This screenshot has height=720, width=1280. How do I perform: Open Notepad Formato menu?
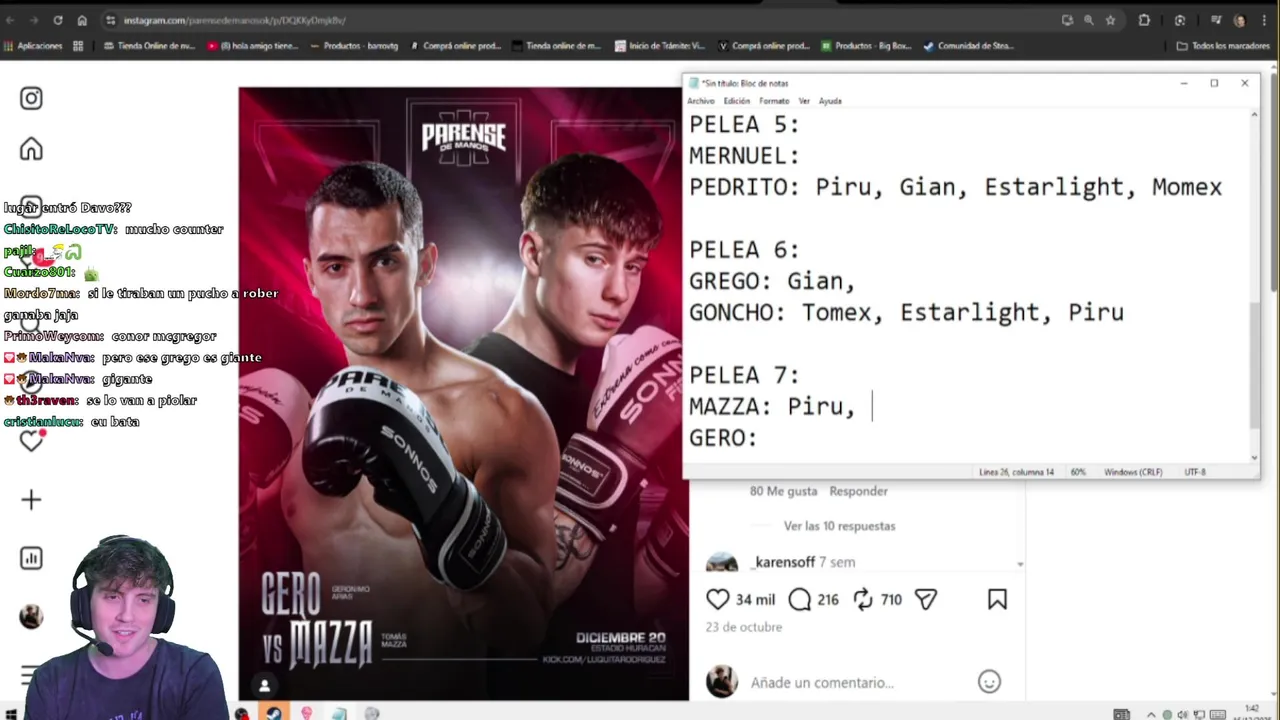tap(774, 101)
